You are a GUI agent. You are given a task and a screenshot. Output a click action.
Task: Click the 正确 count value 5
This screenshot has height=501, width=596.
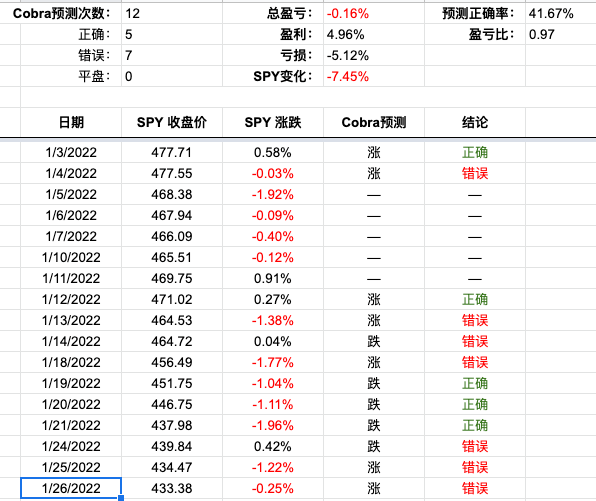click(129, 35)
